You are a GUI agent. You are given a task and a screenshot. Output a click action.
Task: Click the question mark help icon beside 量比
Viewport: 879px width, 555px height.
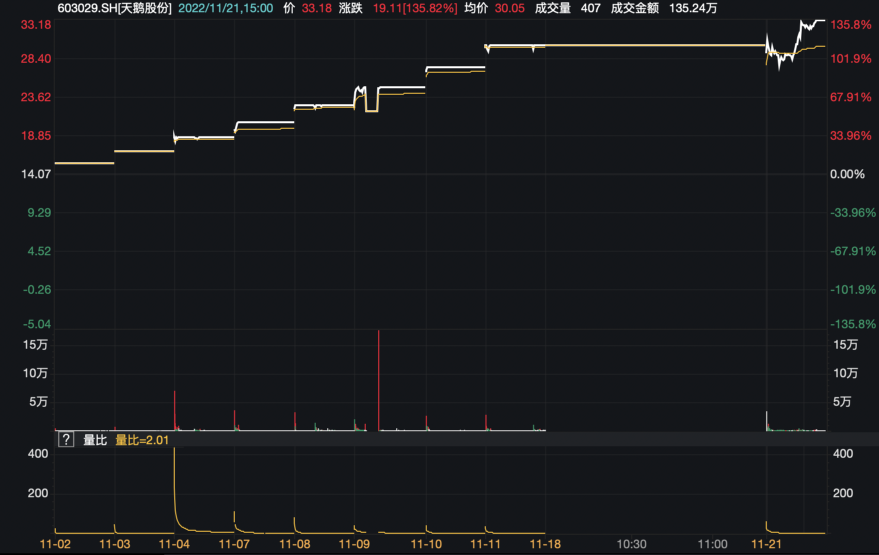[x=66, y=439]
